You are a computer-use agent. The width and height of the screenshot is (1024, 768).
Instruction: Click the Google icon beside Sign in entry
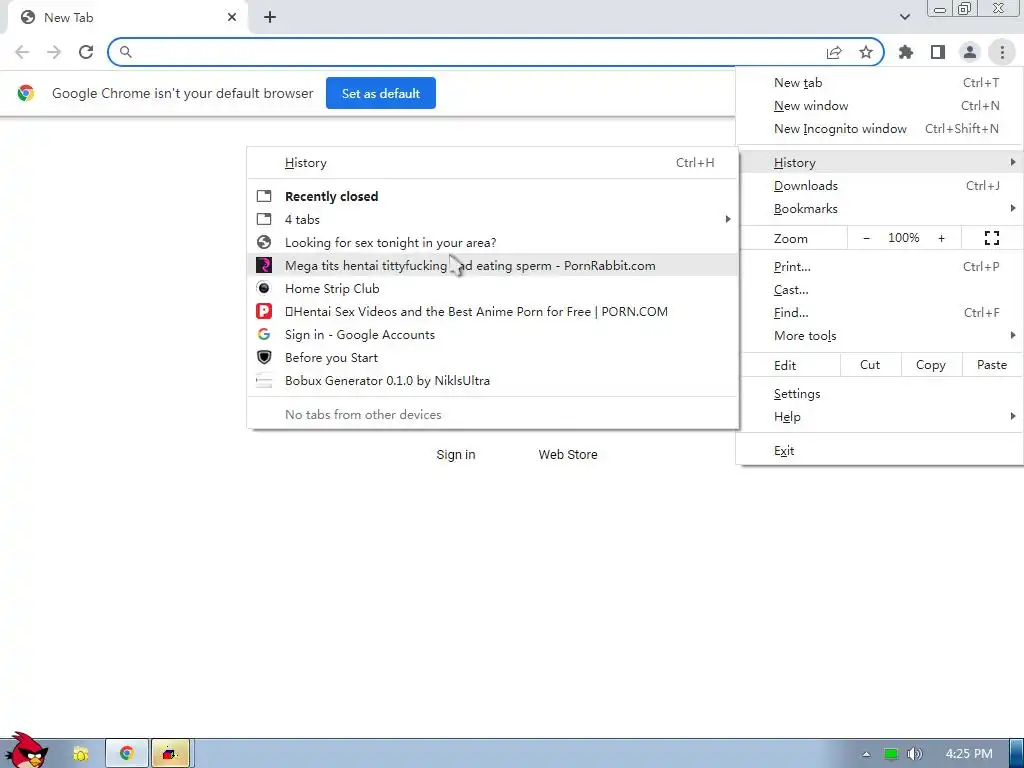(x=264, y=334)
